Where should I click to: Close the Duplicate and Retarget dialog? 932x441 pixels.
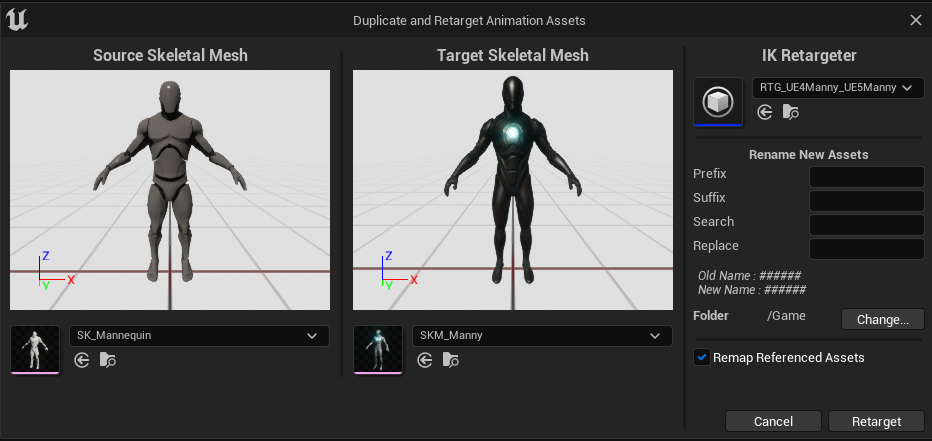915,20
